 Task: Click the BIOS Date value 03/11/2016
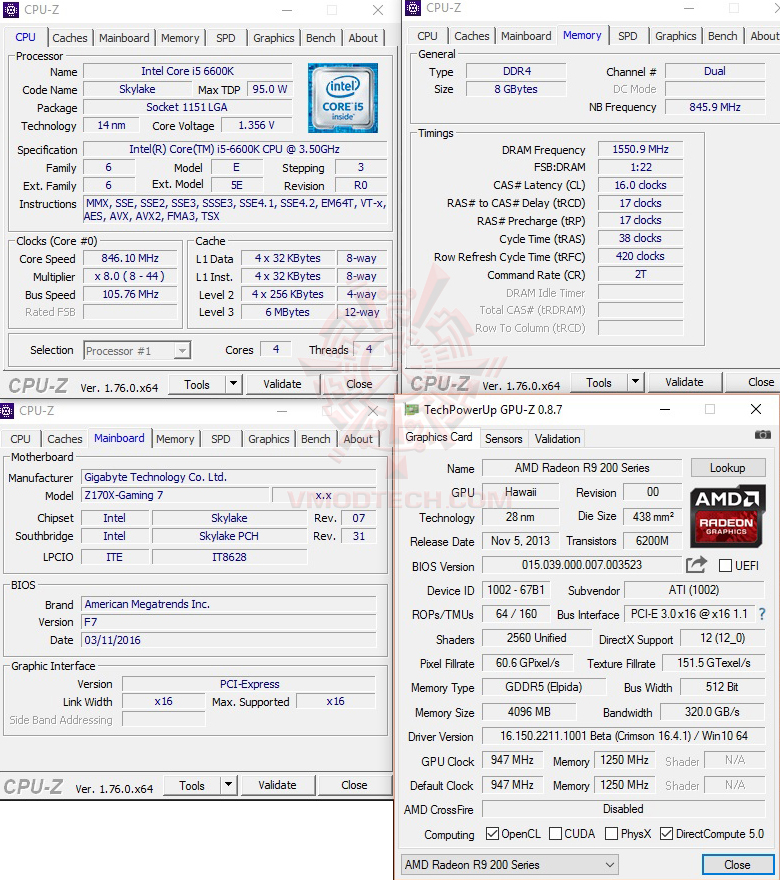(228, 640)
